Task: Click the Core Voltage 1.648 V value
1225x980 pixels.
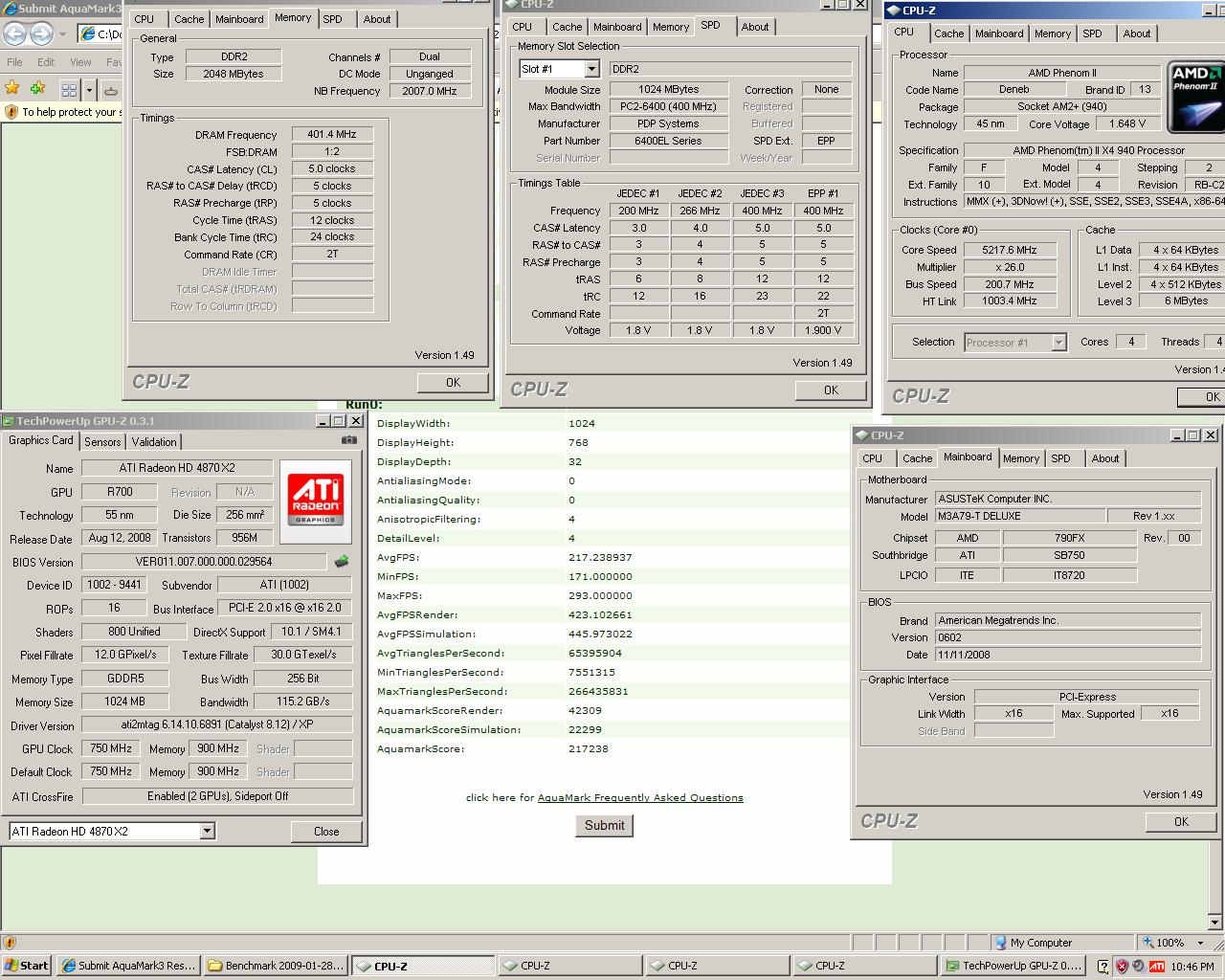Action: [x=1127, y=123]
